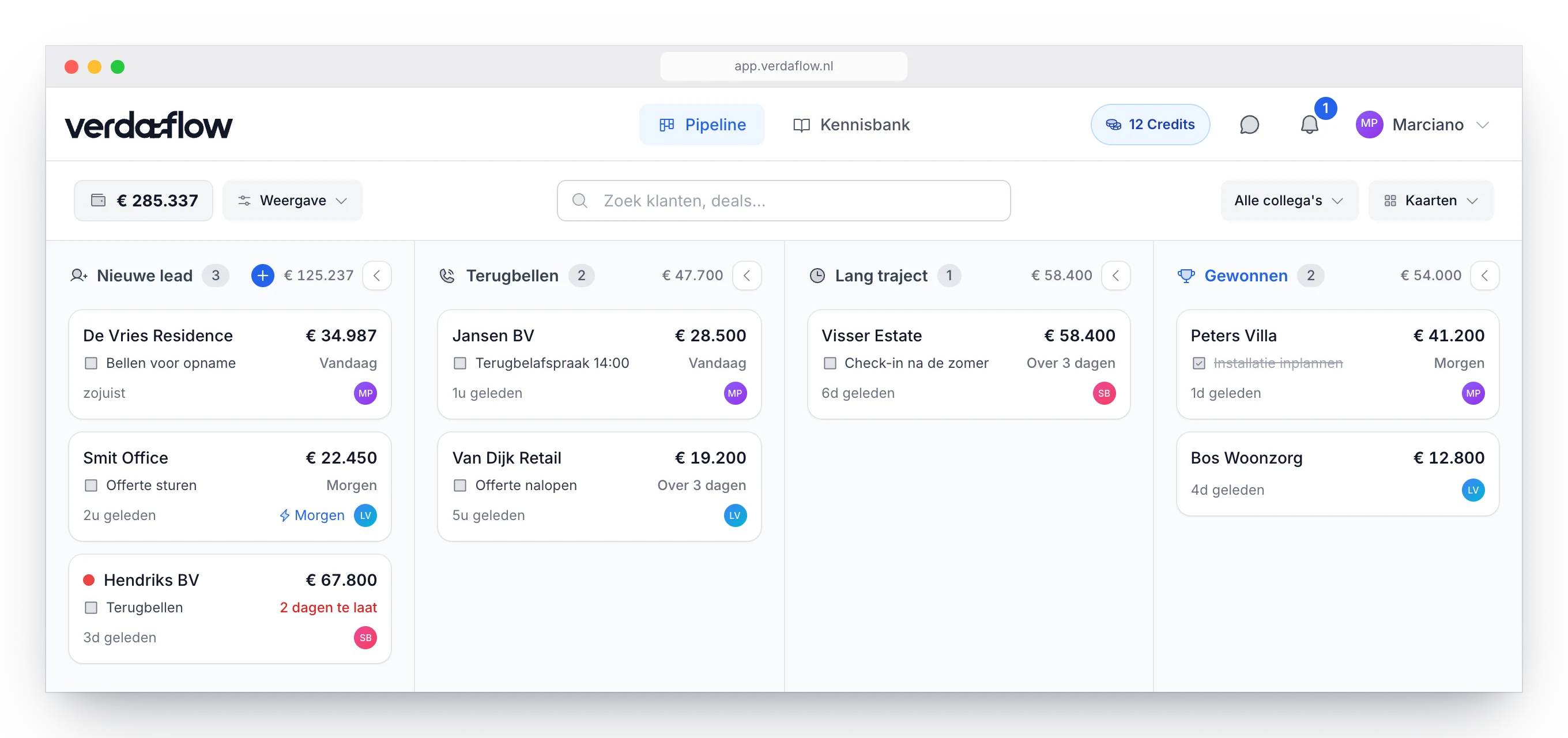Click the Terugbellen phone icon
The image size is (1568, 738).
point(447,276)
